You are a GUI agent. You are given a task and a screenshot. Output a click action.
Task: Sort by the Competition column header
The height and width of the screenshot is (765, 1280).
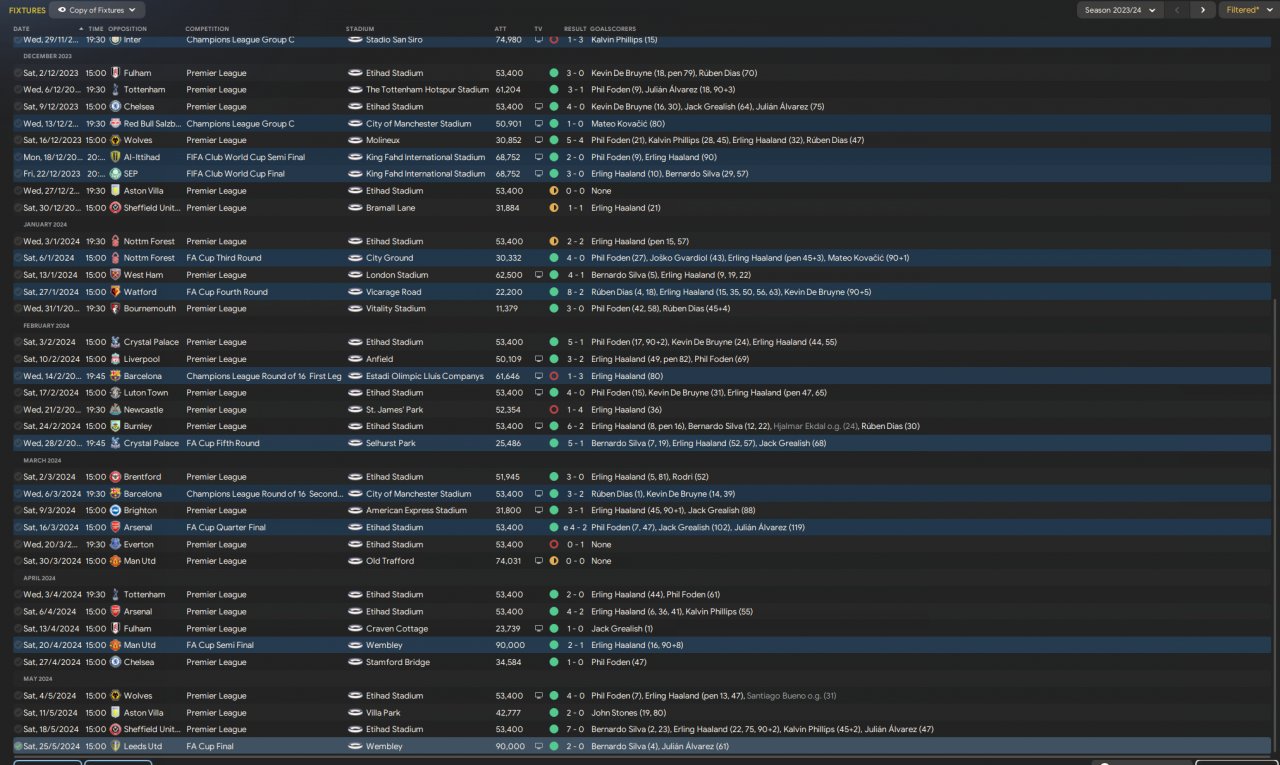point(207,29)
